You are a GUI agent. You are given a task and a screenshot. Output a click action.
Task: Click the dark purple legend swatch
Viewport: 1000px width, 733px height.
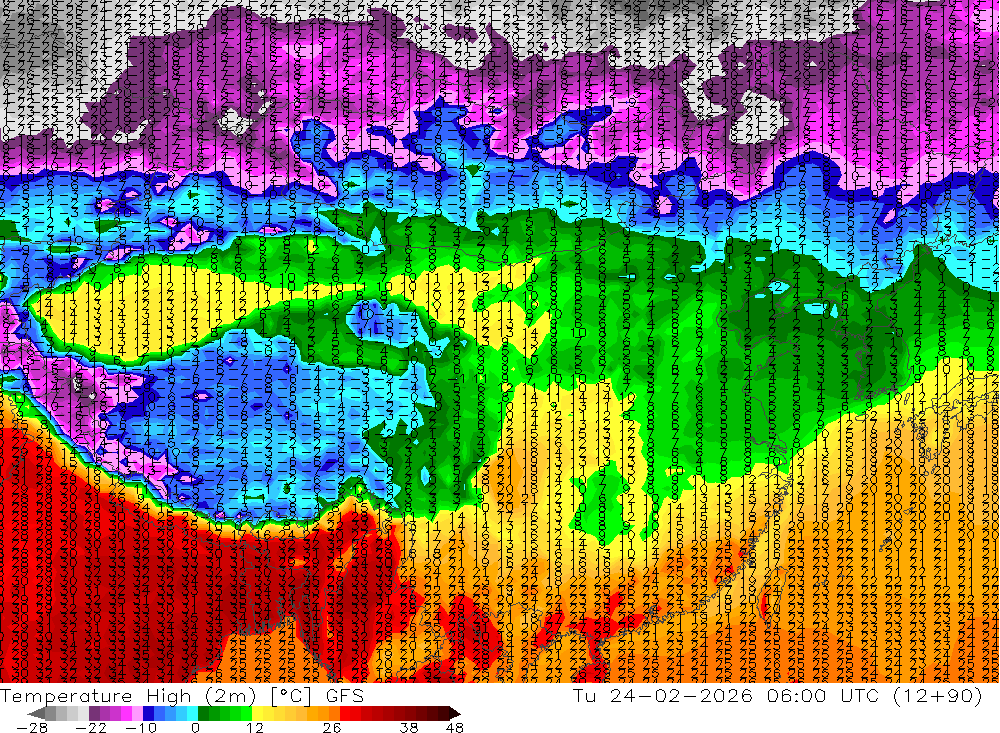[94, 713]
